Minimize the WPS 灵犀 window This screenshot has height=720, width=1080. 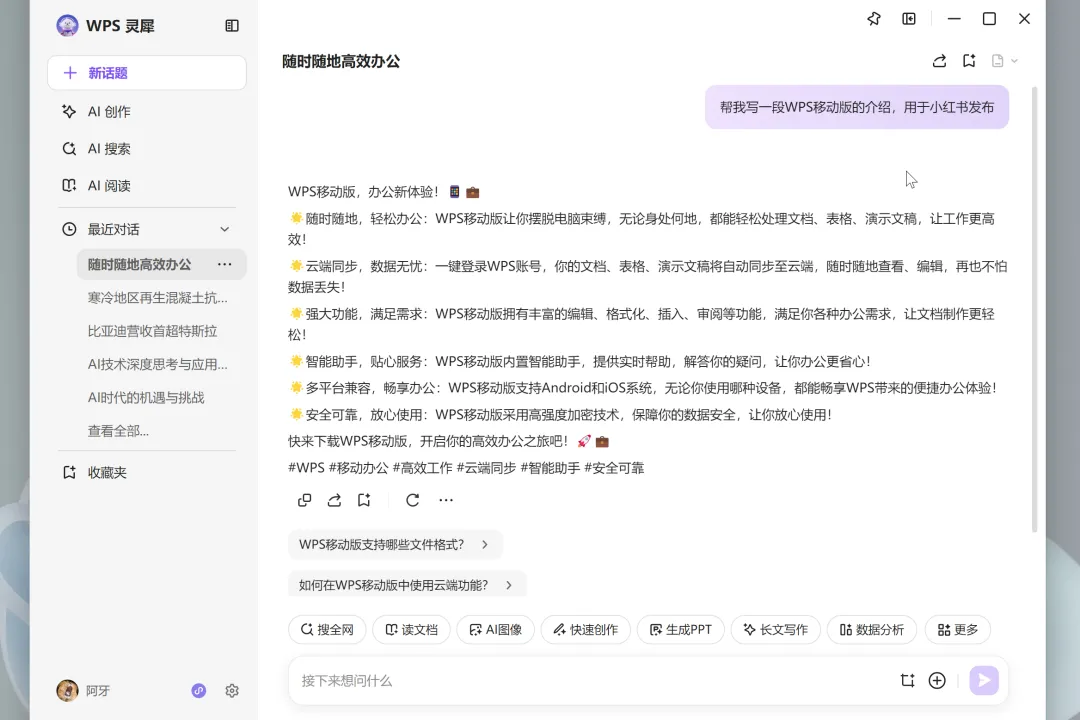954,19
